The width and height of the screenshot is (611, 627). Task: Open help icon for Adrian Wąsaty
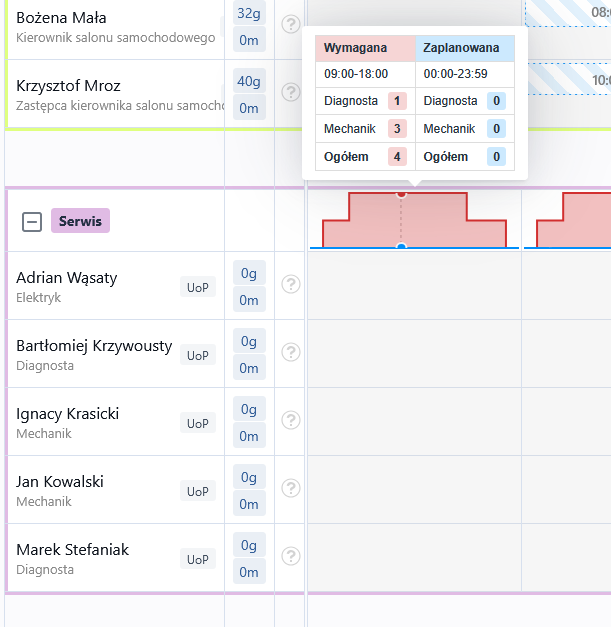pos(291,284)
